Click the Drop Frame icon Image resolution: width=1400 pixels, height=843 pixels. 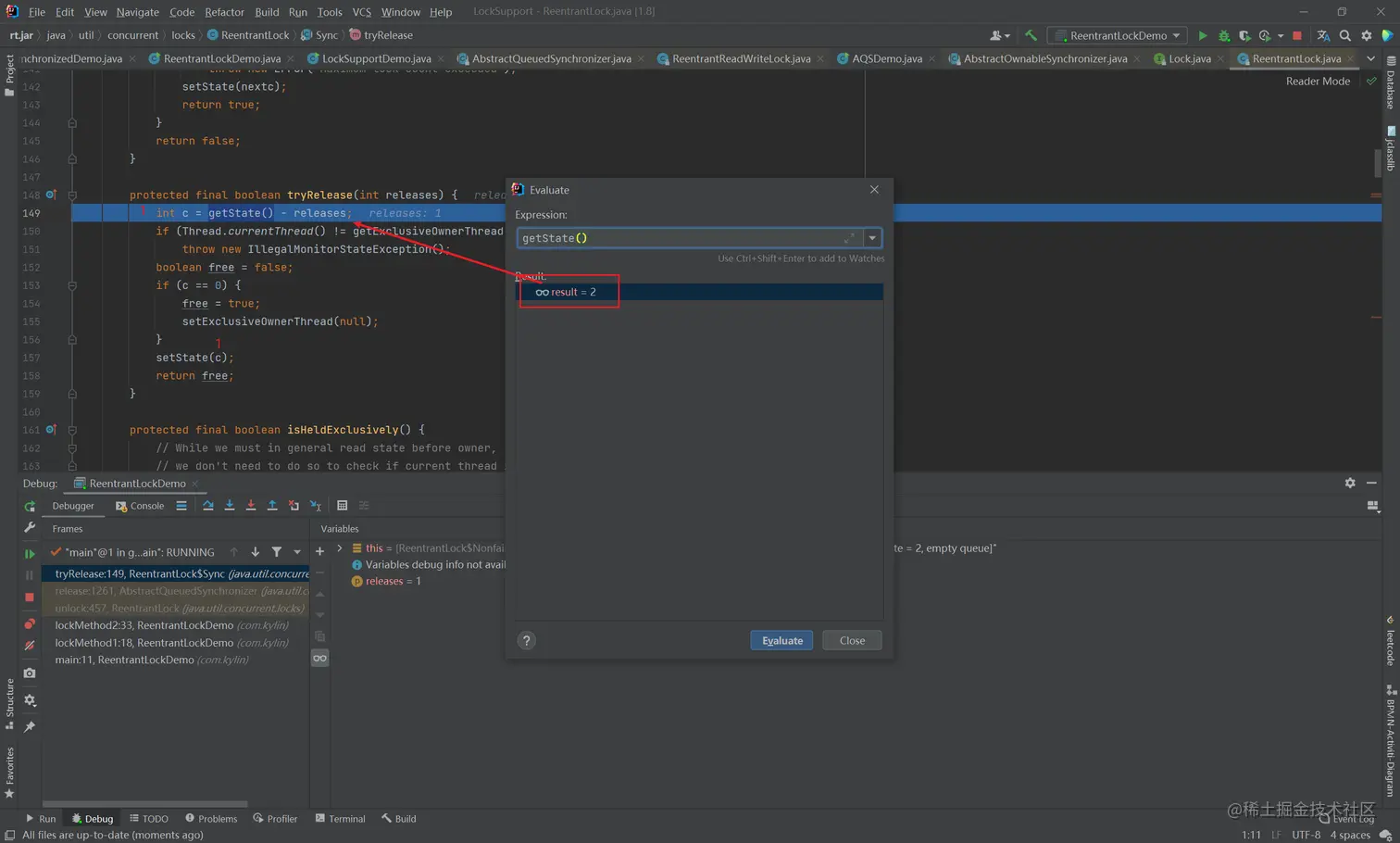coord(294,506)
